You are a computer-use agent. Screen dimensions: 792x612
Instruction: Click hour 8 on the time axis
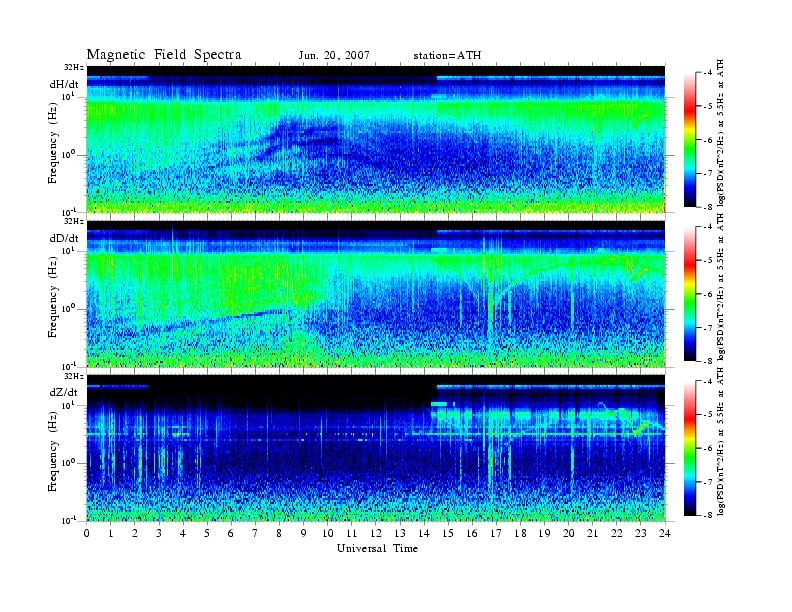[x=279, y=533]
